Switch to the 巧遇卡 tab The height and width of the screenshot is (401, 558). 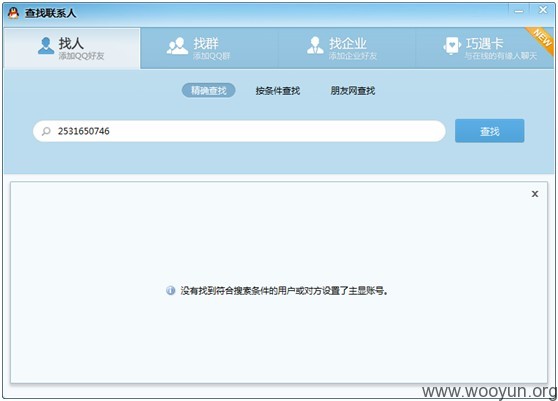[x=484, y=48]
